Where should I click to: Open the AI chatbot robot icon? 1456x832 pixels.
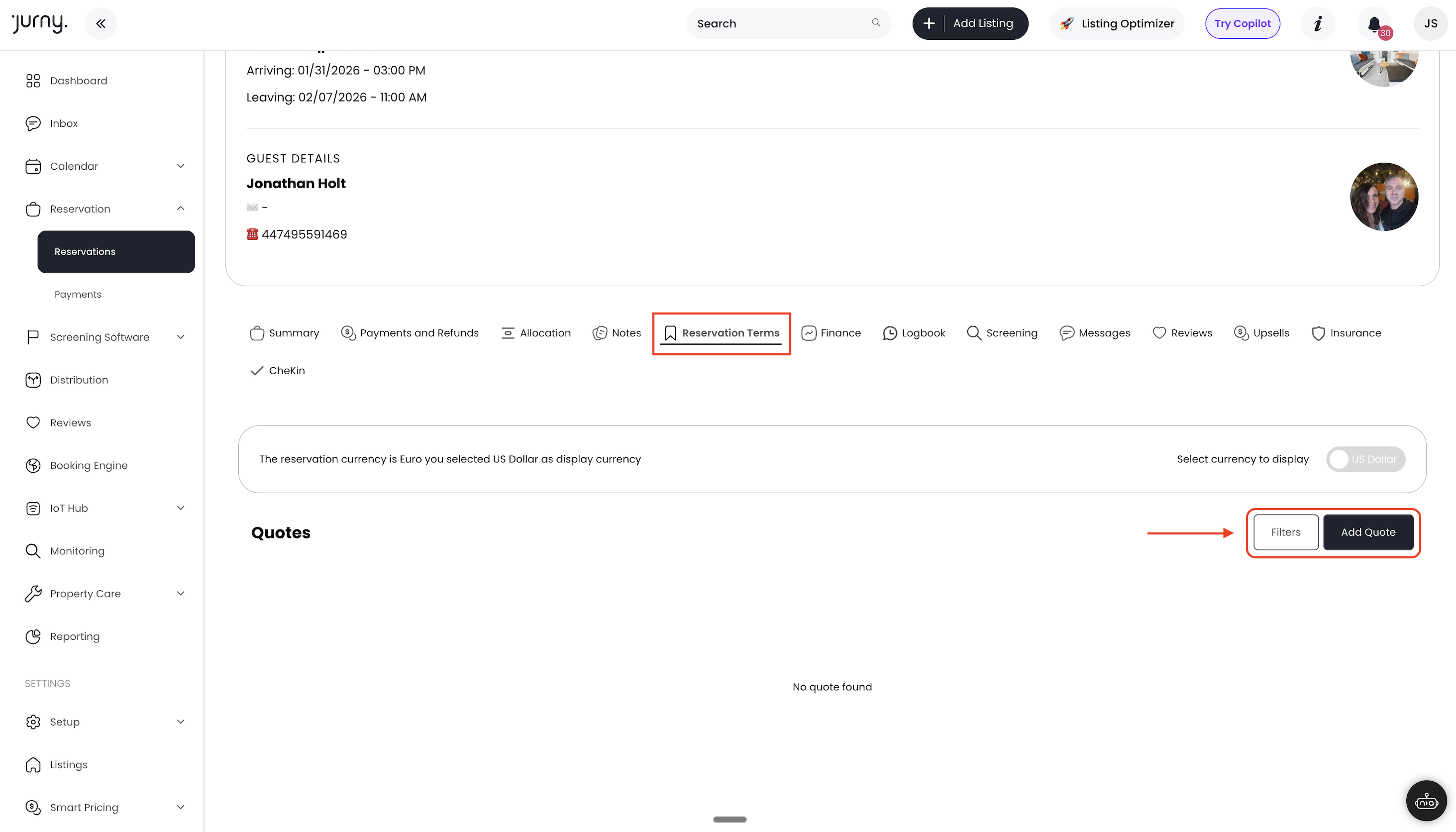1426,801
